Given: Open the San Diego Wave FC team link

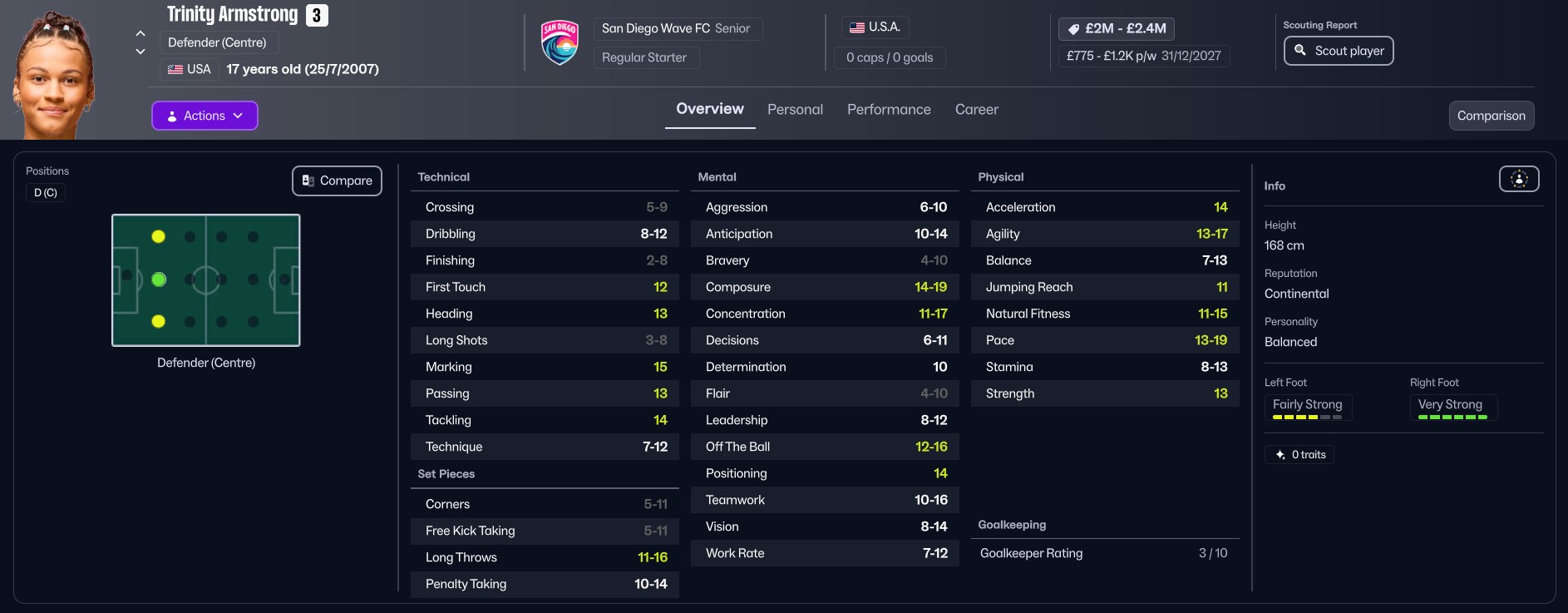Looking at the screenshot, I should pyautogui.click(x=656, y=28).
